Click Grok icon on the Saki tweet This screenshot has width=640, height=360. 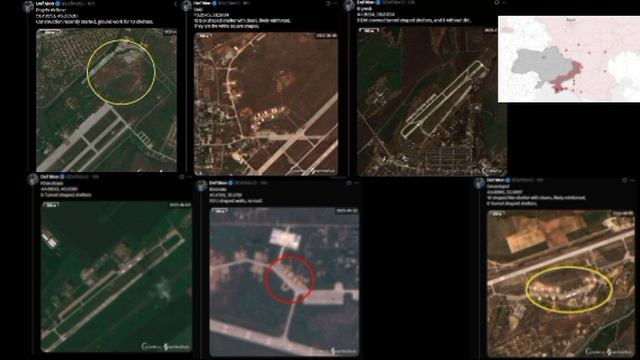click(x=327, y=3)
